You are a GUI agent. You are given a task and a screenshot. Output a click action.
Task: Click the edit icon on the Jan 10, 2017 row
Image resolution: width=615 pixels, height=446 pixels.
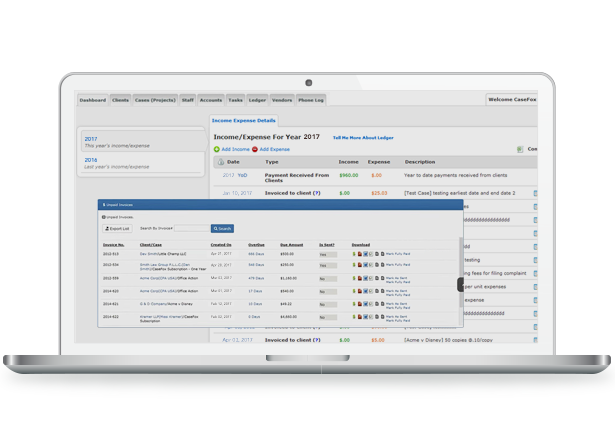coord(535,193)
